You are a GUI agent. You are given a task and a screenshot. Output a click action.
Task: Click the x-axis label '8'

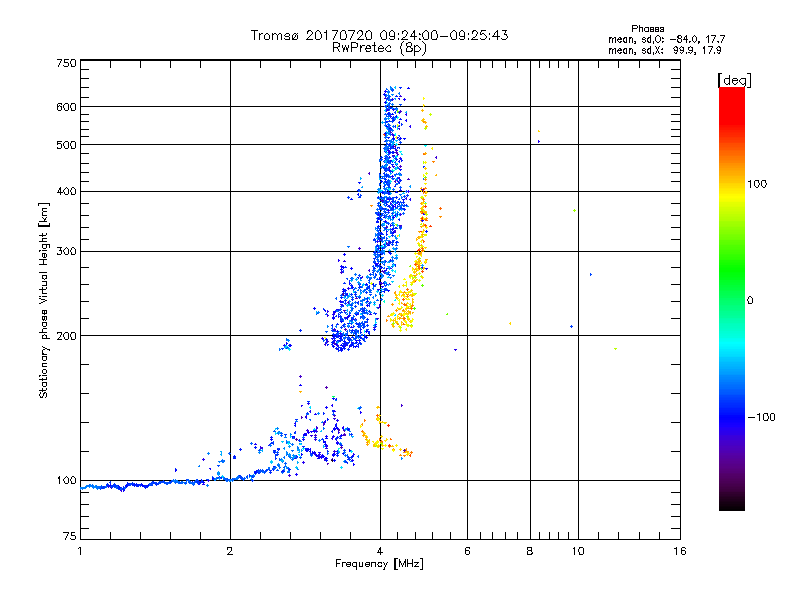[530, 551]
